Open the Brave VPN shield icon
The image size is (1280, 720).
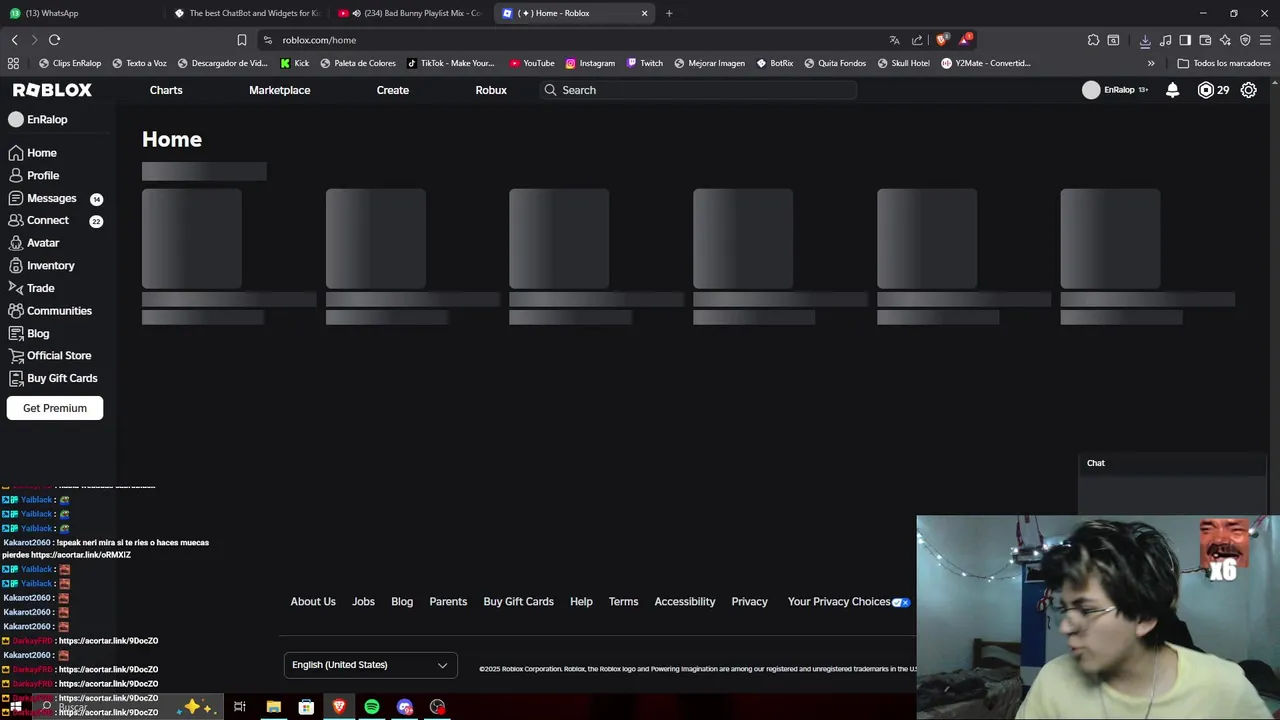tap(1245, 40)
